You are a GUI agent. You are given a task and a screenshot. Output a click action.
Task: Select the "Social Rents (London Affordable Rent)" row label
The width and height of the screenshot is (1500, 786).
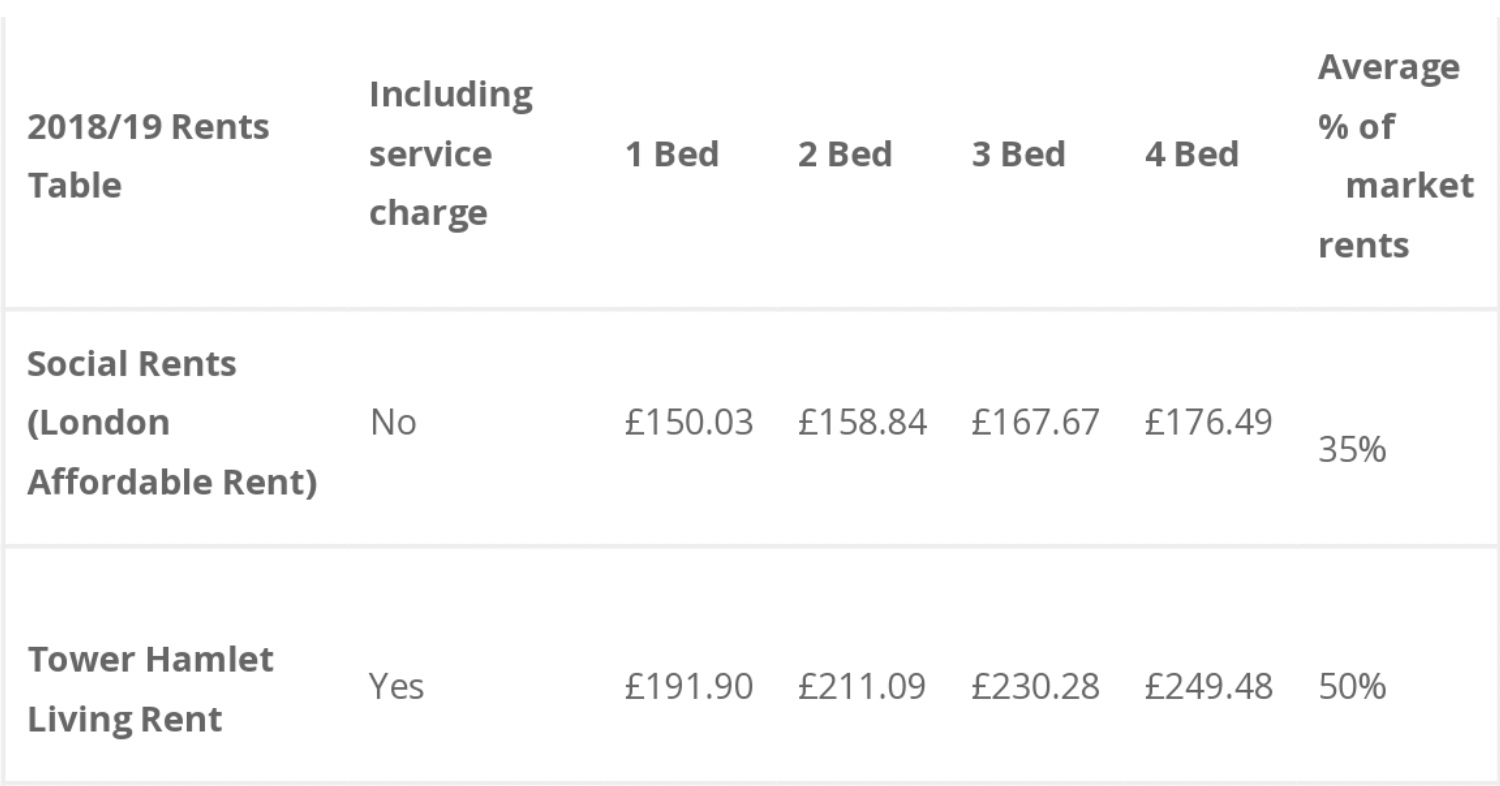click(x=172, y=423)
